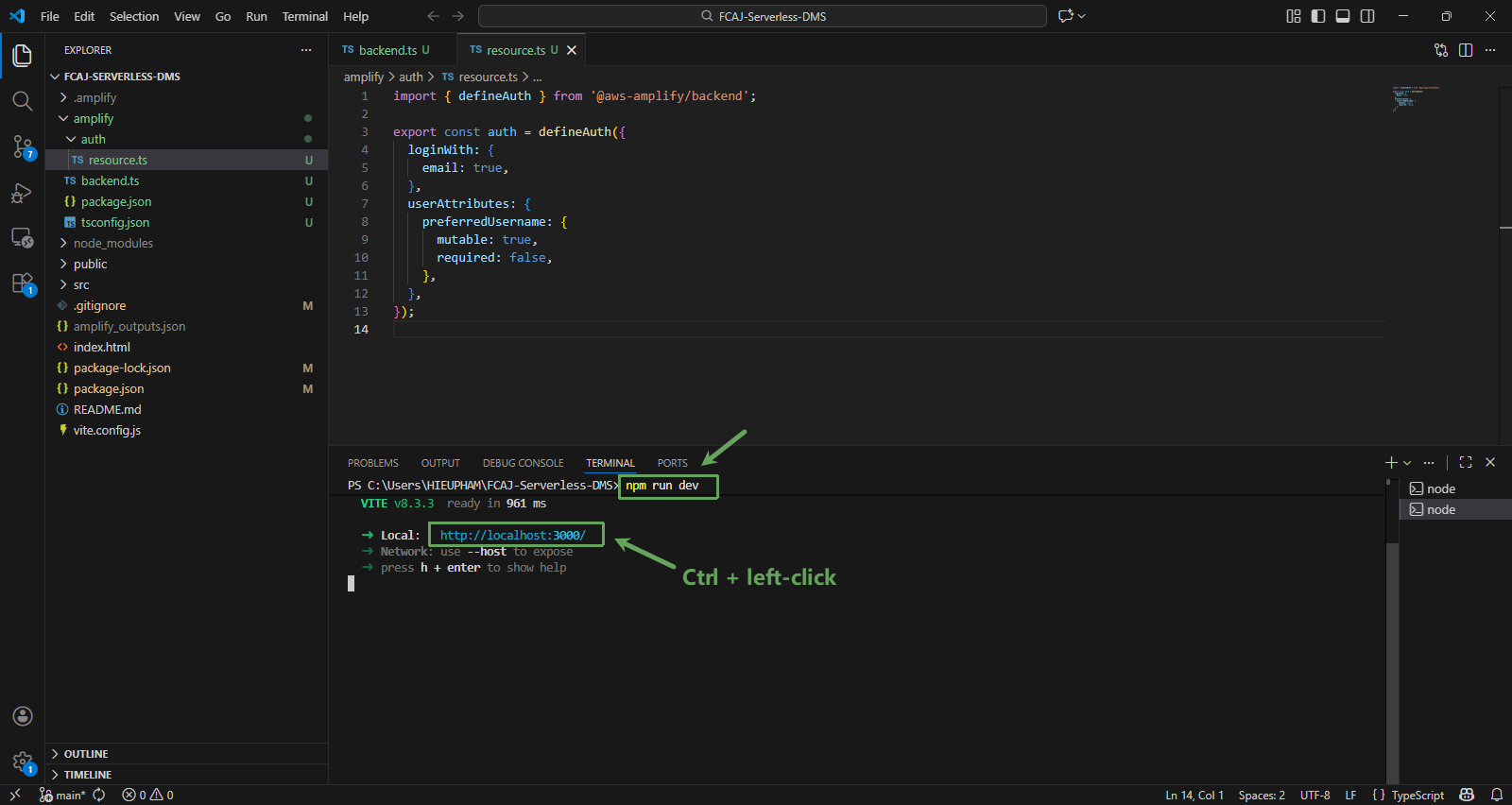Click the Spaces: 2 indentation setting
The height and width of the screenshot is (805, 1512).
(1262, 795)
